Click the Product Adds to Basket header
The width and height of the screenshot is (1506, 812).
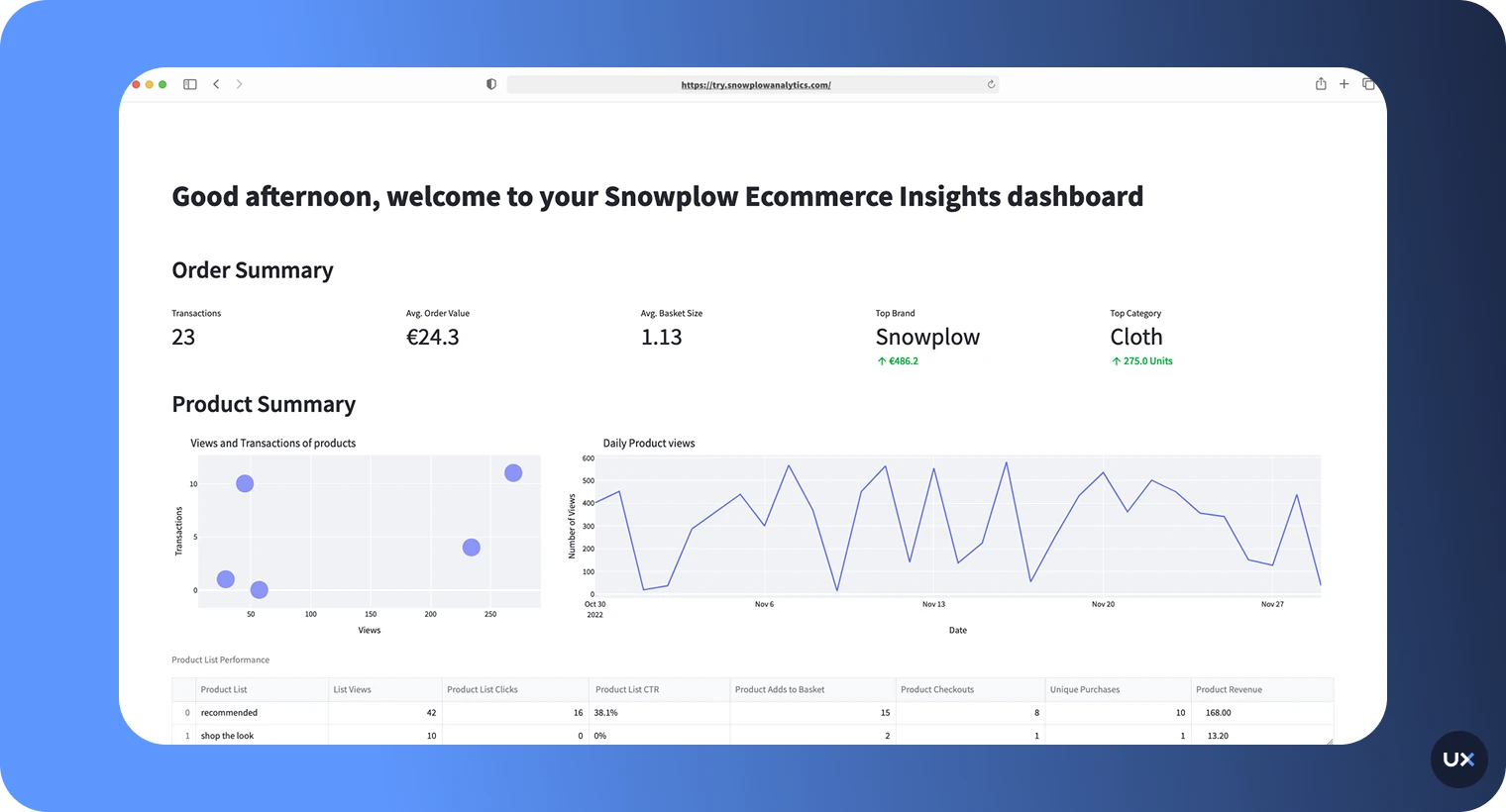point(812,689)
